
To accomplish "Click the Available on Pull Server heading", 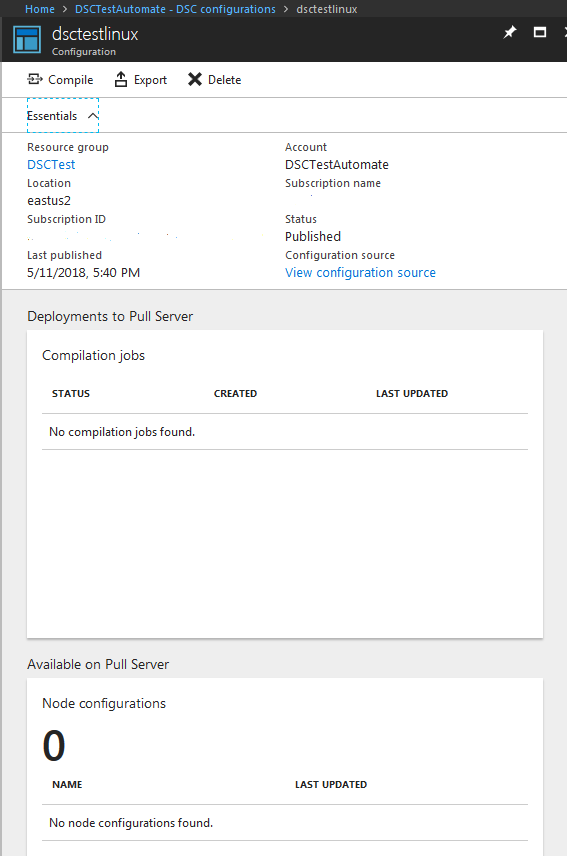I will click(x=98, y=664).
